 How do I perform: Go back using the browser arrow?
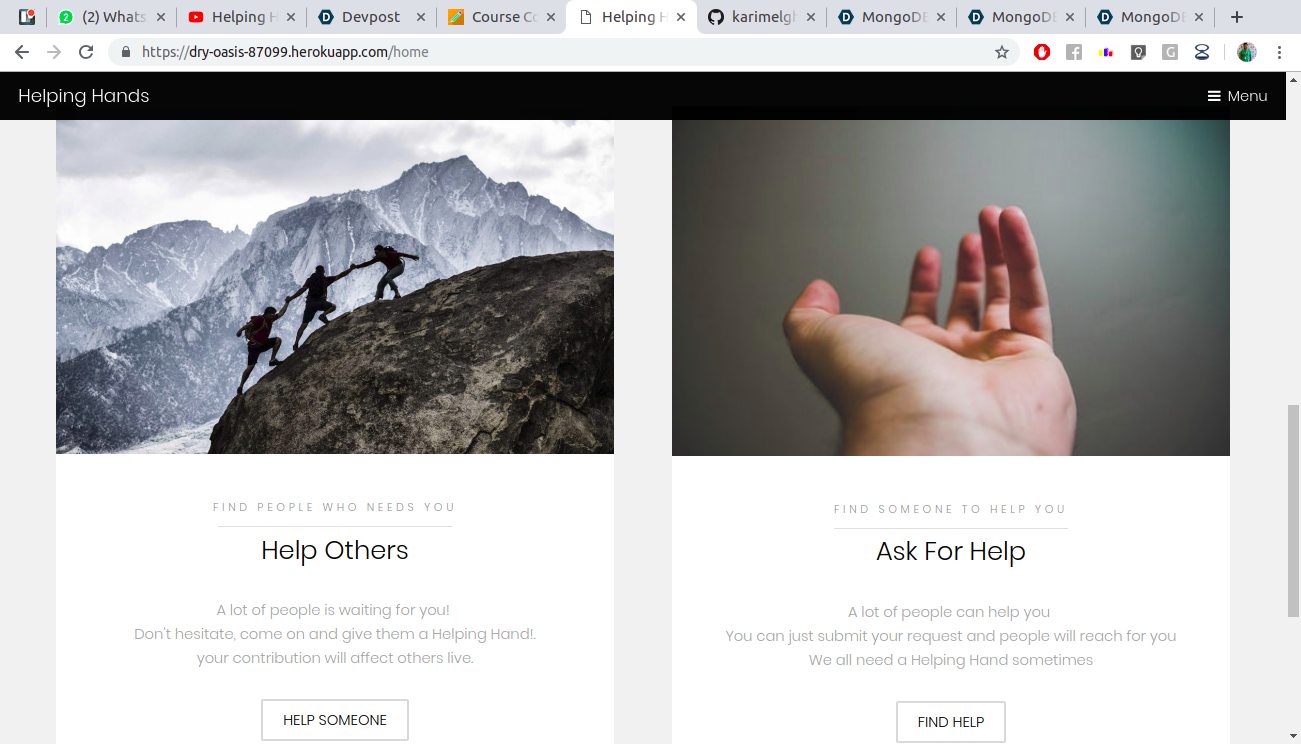click(22, 52)
